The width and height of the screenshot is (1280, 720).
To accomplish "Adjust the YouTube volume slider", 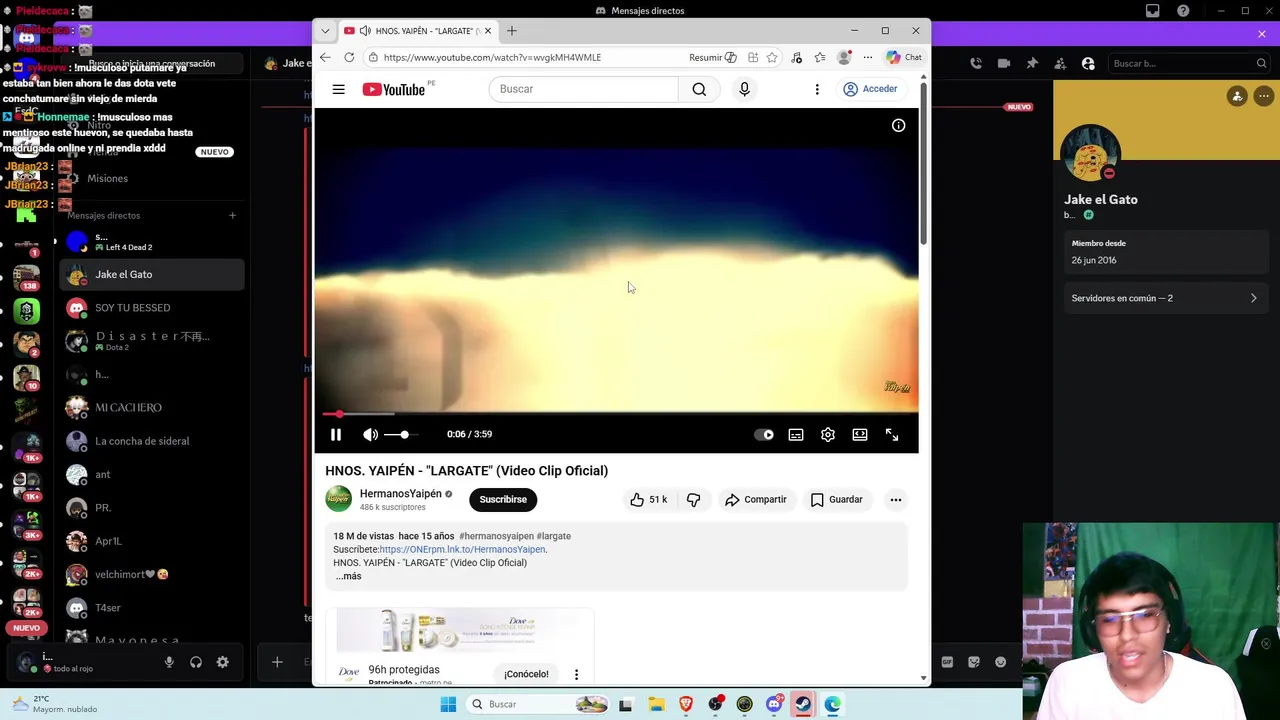I will pos(401,435).
